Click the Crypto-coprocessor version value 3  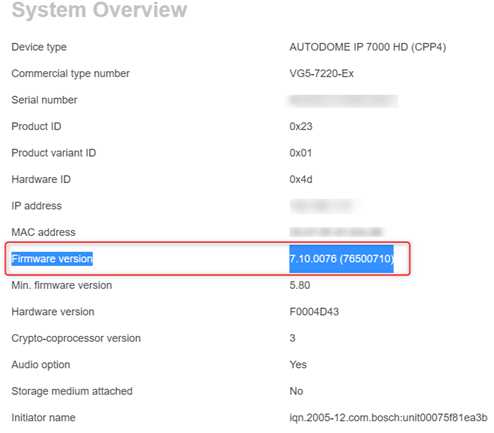292,338
